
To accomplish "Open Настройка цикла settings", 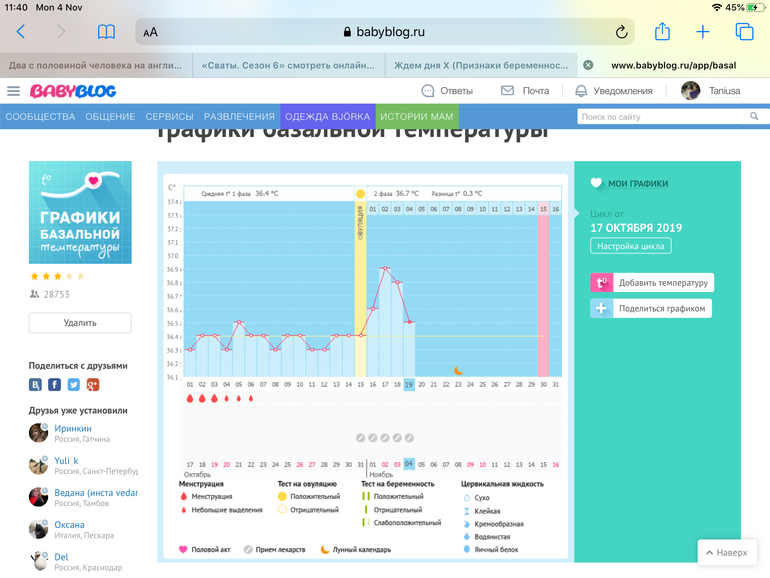I will (x=630, y=246).
